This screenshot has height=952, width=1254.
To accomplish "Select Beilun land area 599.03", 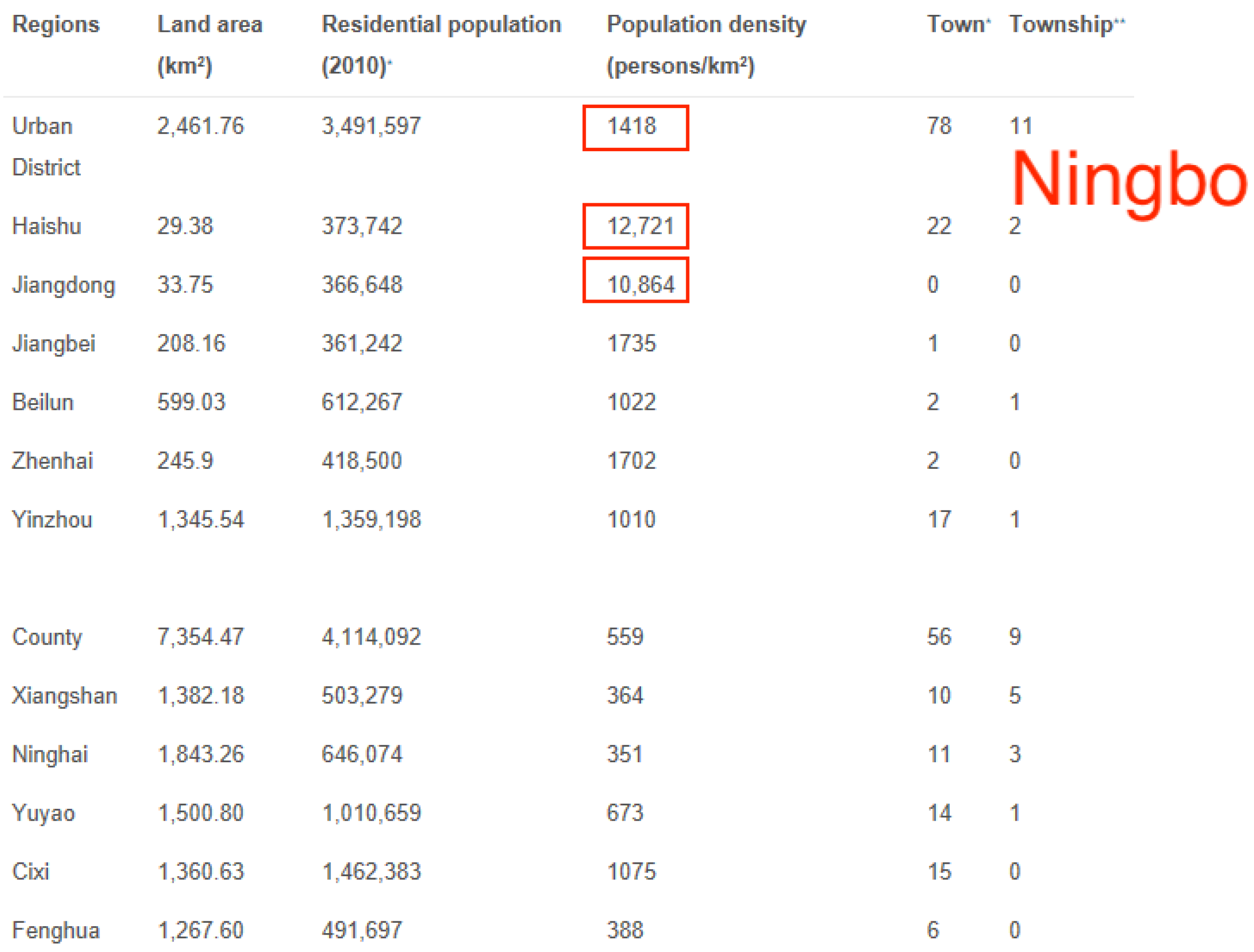I will click(191, 402).
